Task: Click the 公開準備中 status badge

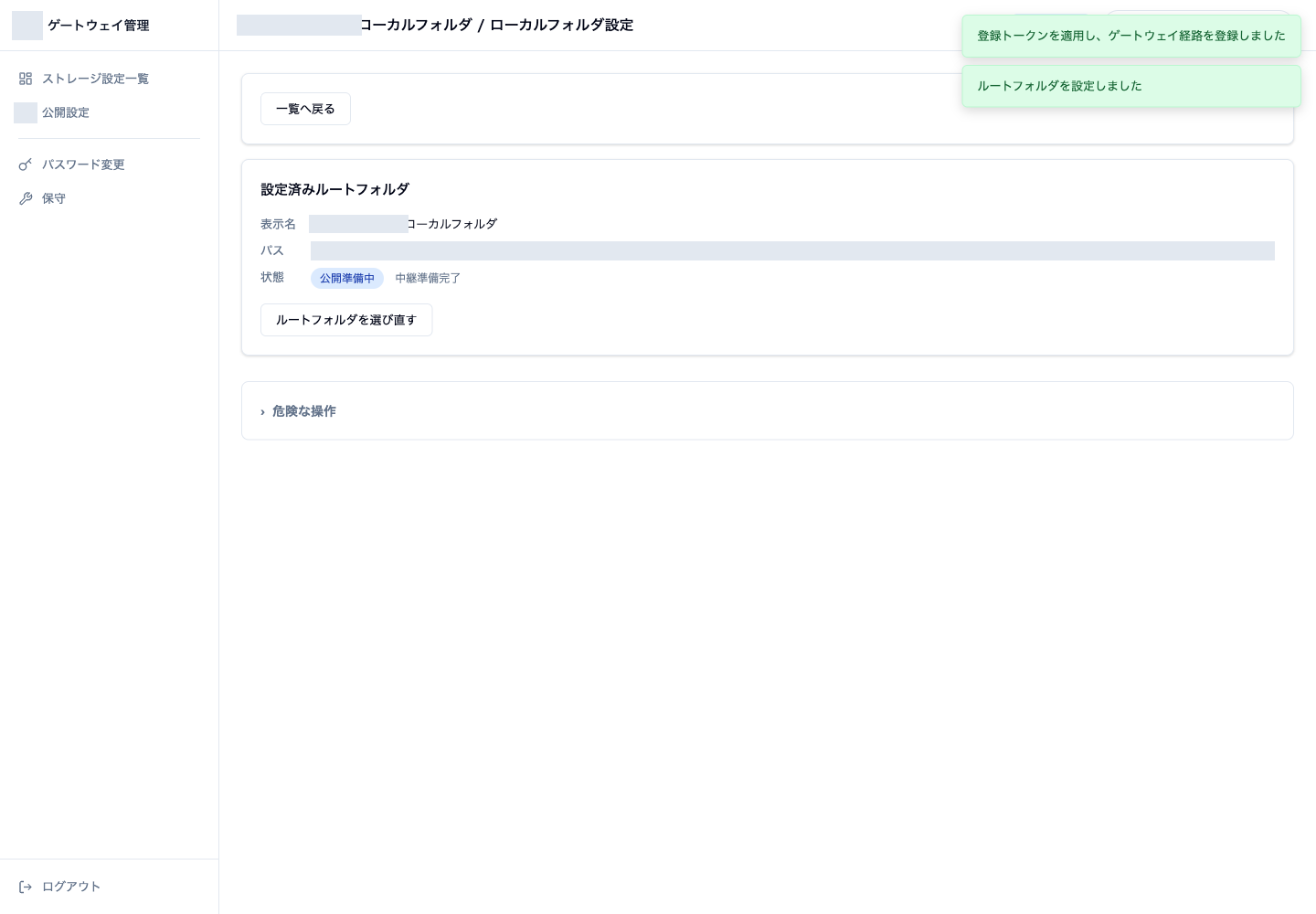Action: 347,278
